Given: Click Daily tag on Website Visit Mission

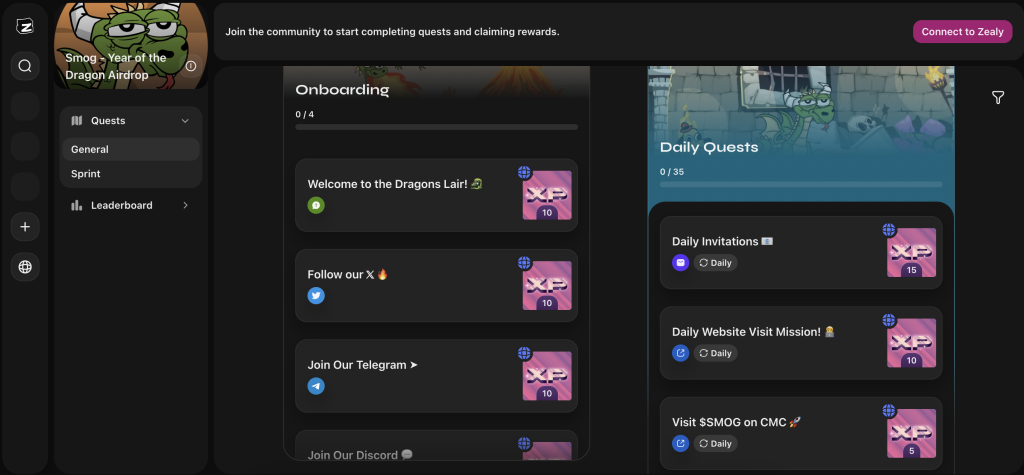Looking at the screenshot, I should (x=715, y=353).
